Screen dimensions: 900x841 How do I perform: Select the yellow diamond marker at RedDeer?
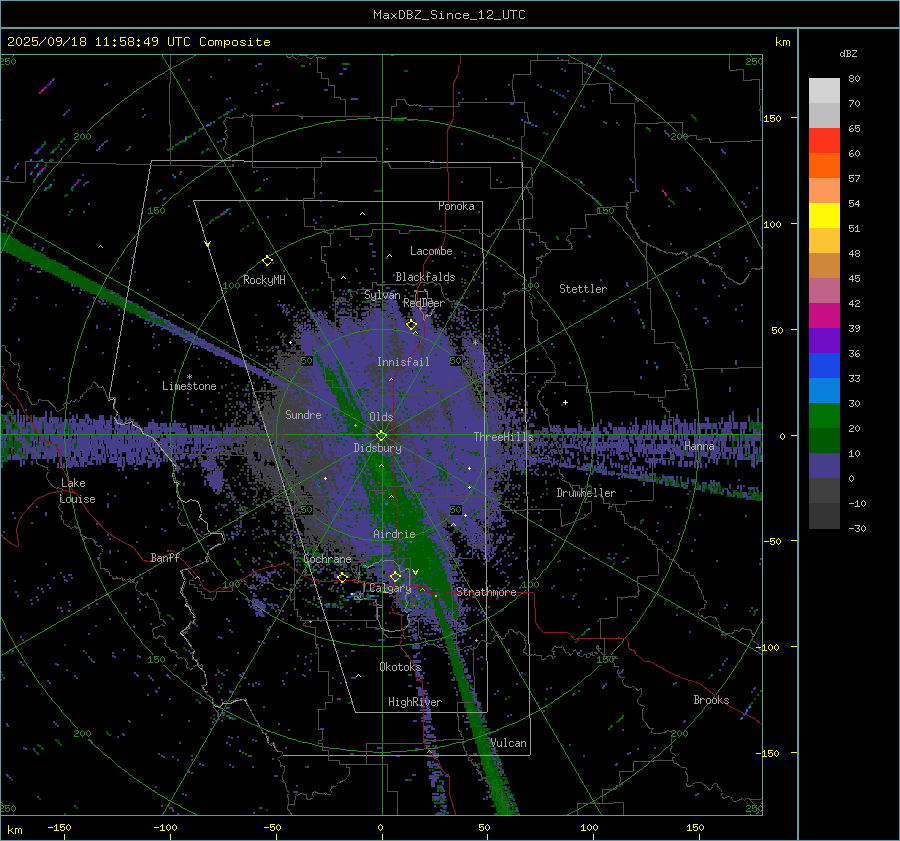point(411,325)
